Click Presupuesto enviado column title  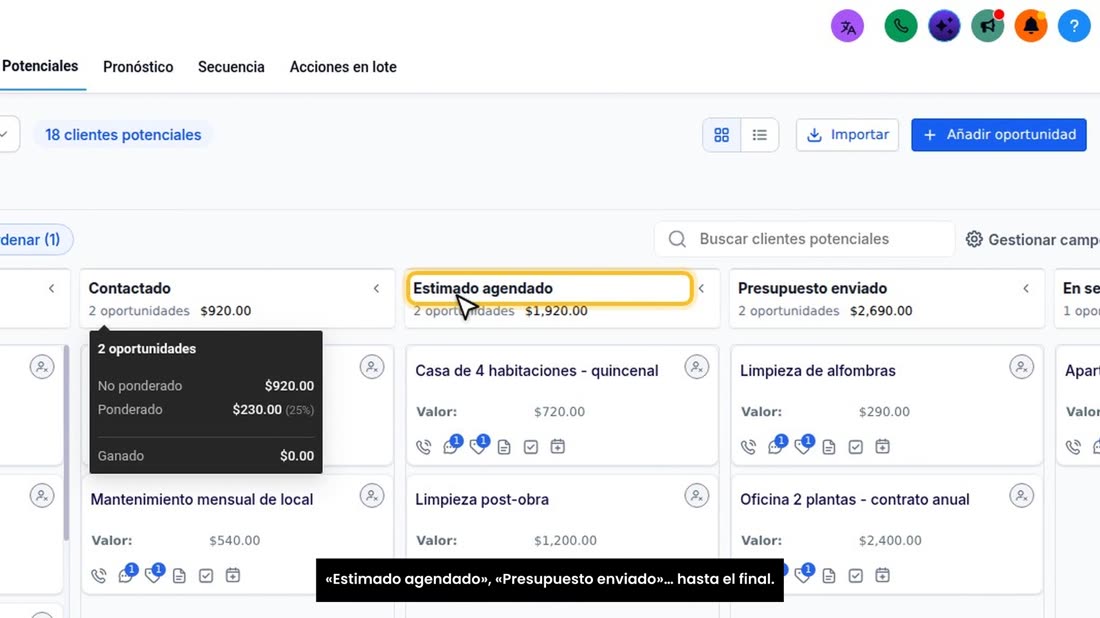[812, 288]
